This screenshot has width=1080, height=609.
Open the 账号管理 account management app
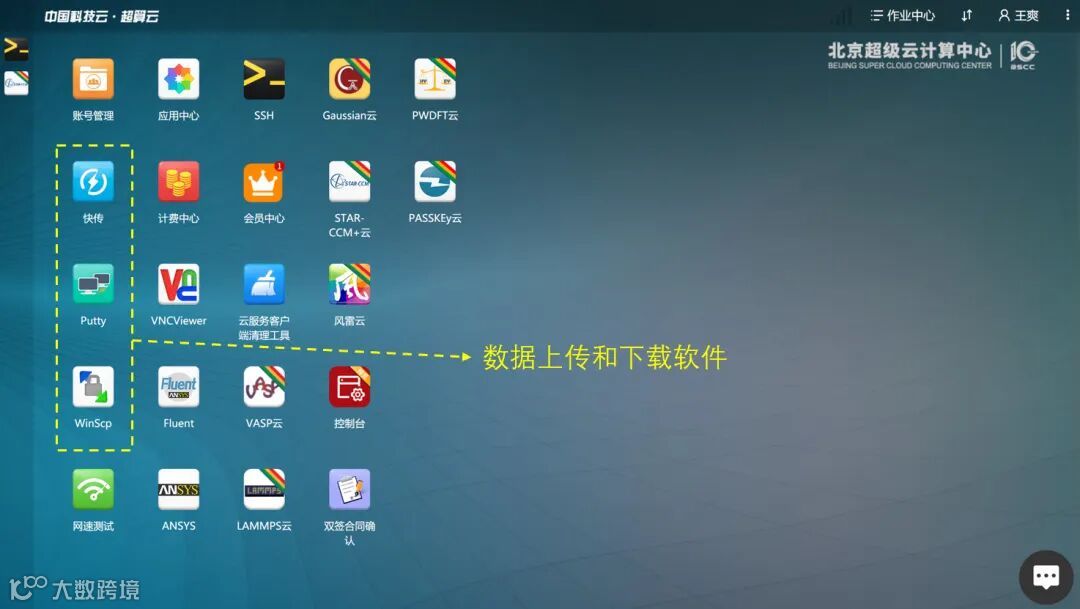[x=93, y=80]
